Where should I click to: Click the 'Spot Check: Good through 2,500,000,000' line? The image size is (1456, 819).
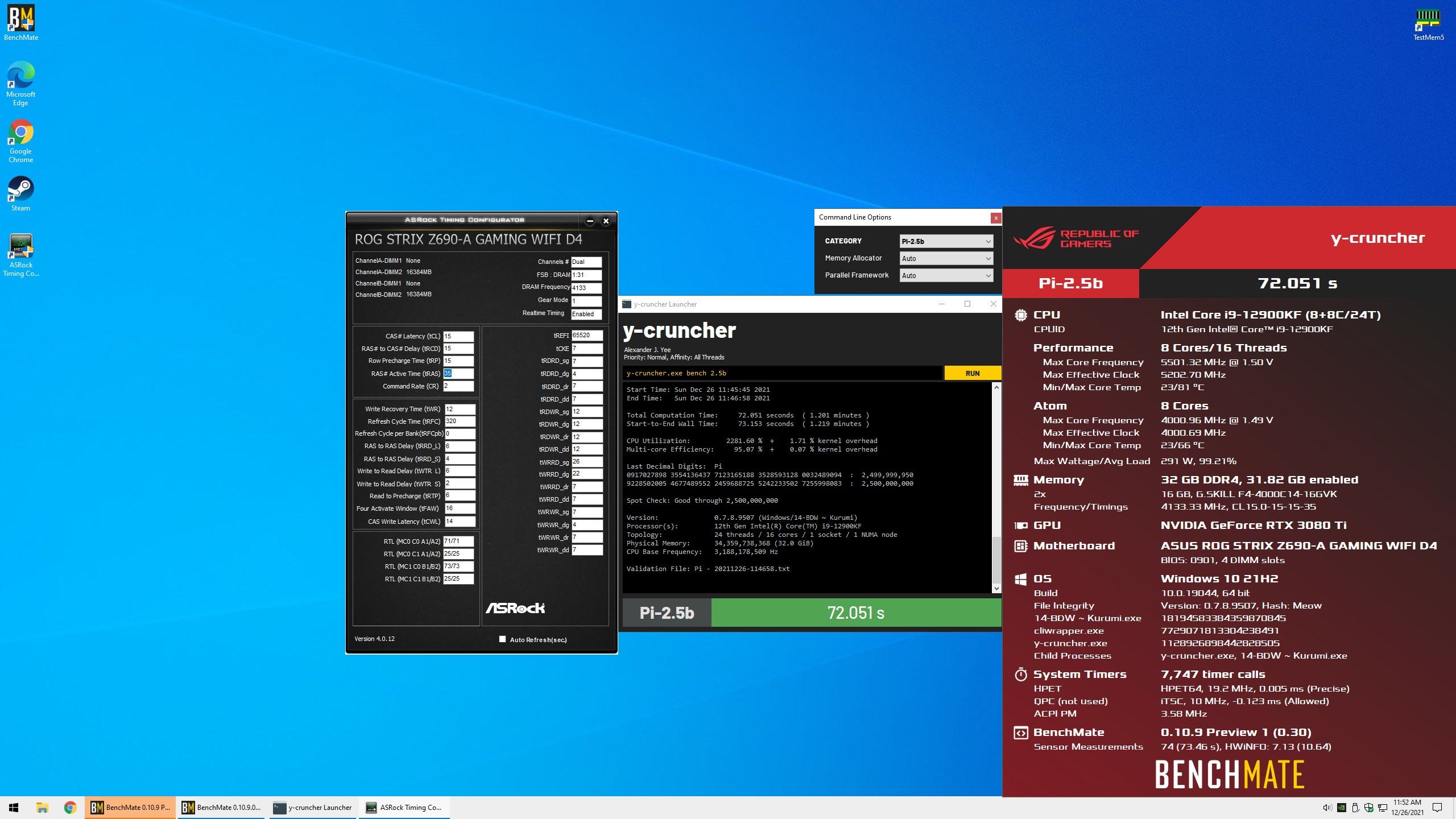point(702,500)
